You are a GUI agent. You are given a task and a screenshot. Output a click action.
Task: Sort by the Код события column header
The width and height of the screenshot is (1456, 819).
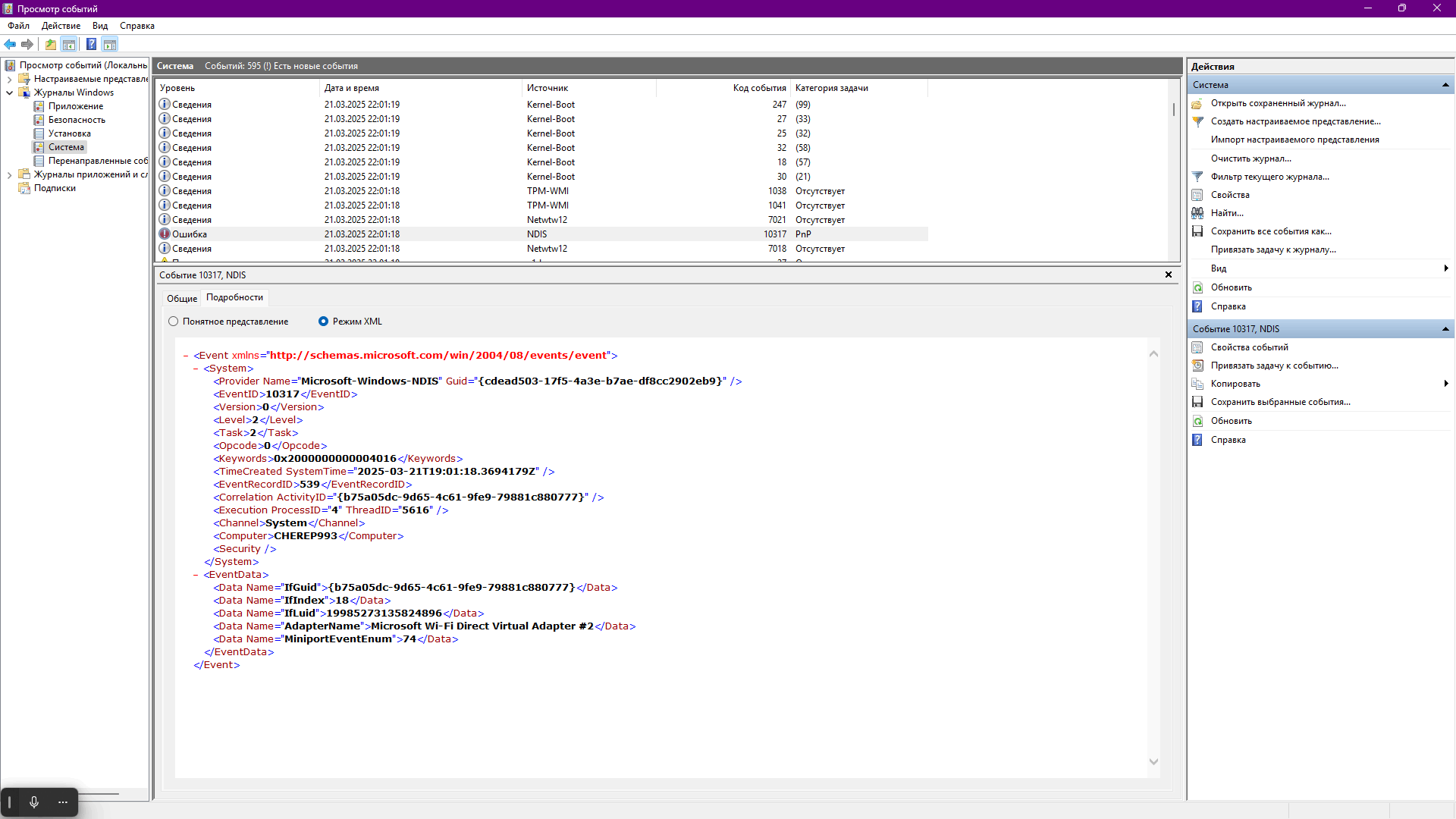pos(723,88)
